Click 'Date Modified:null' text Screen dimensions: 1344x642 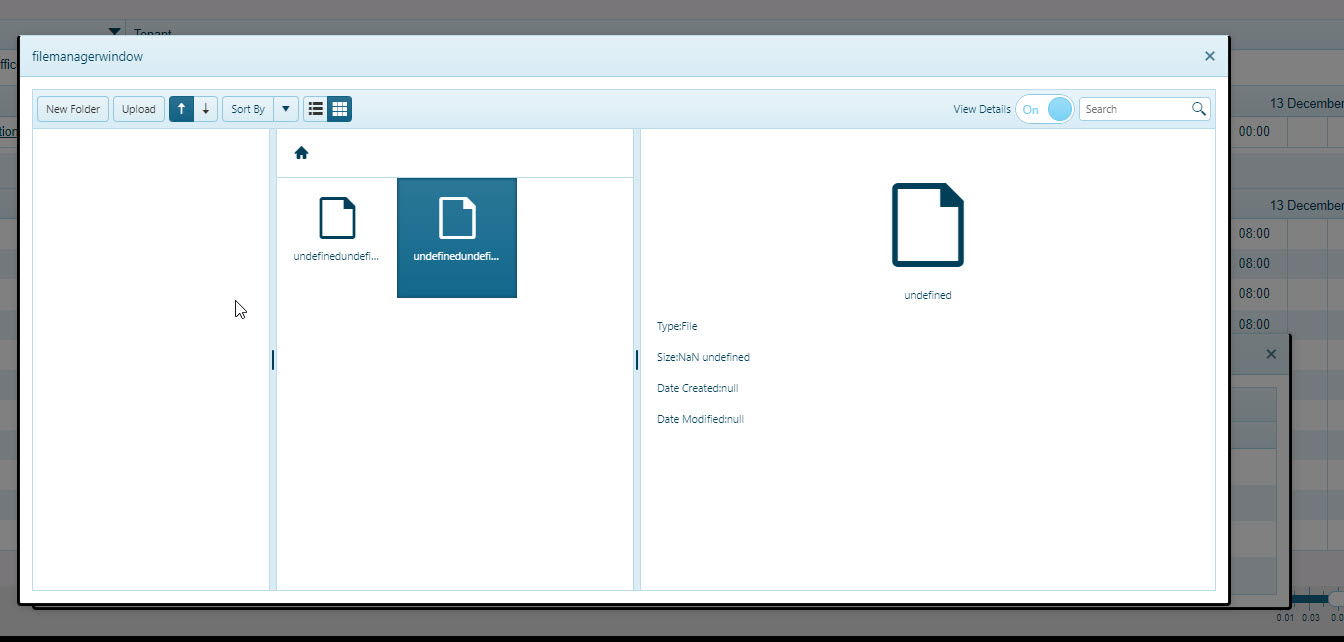[x=700, y=419]
